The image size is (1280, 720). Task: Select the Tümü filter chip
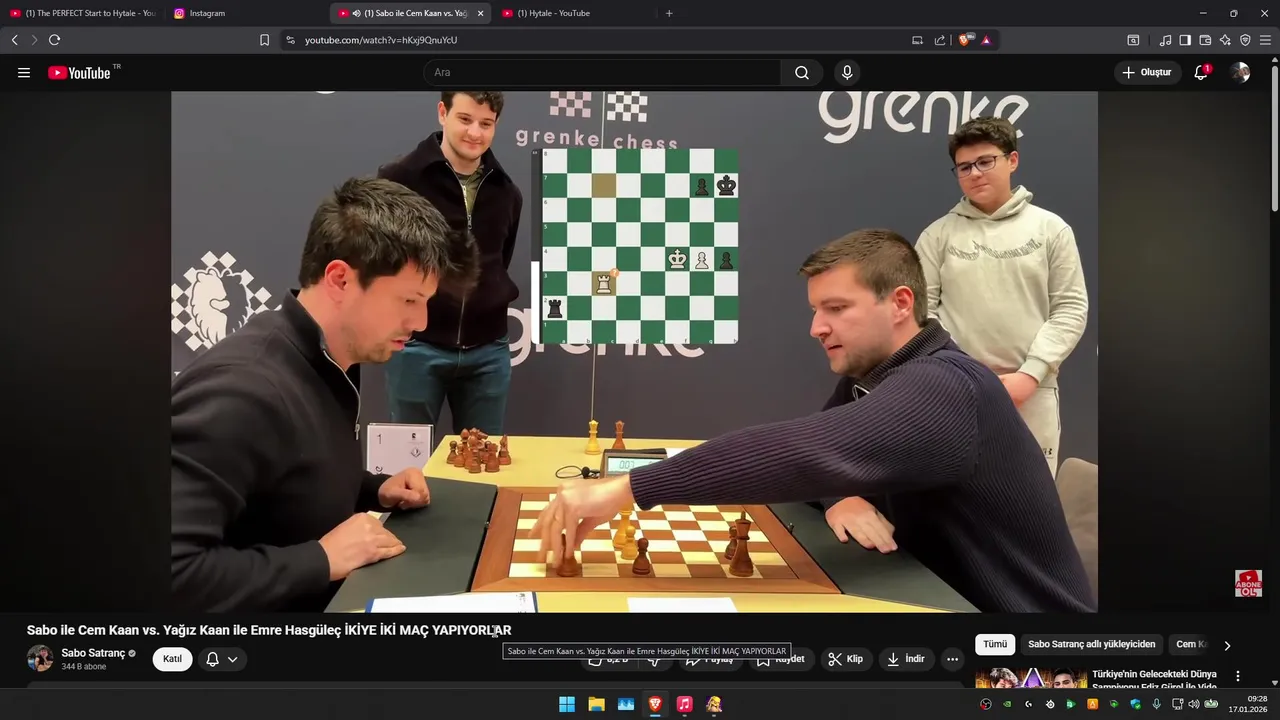995,645
